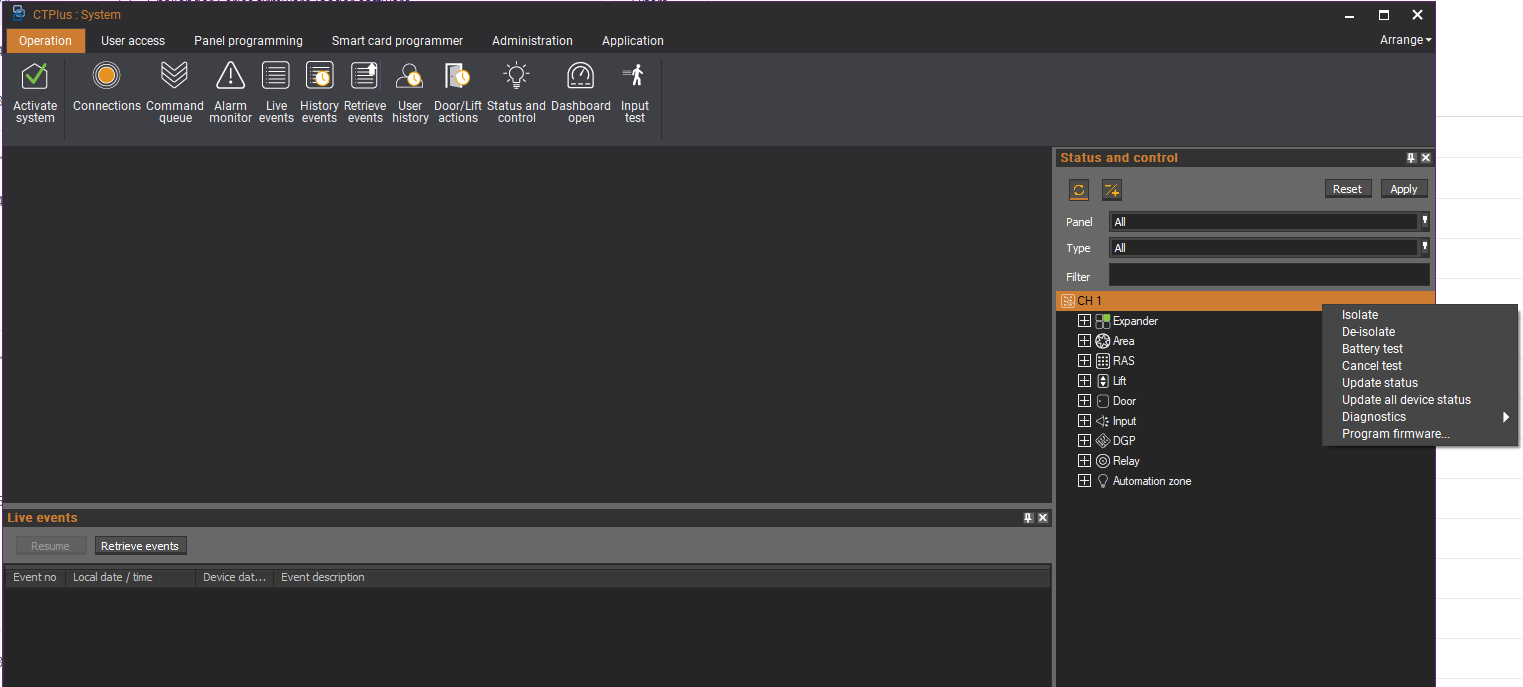This screenshot has height=687, width=1523.
Task: Open the Panel dropdown list
Action: [1424, 222]
